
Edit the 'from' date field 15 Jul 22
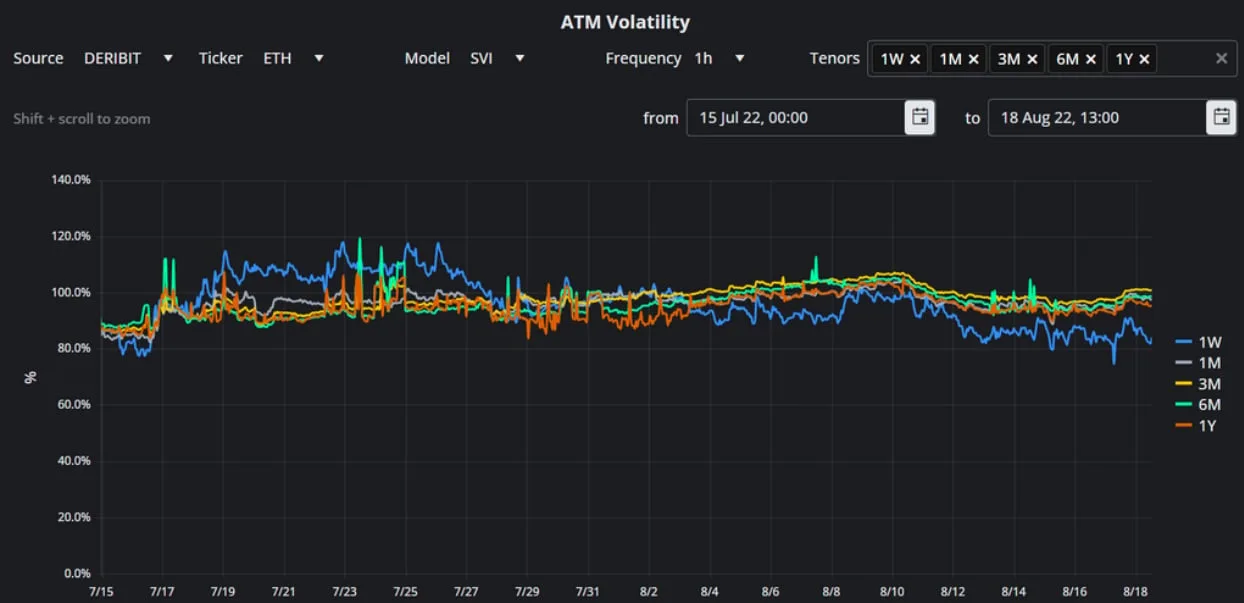tap(796, 118)
